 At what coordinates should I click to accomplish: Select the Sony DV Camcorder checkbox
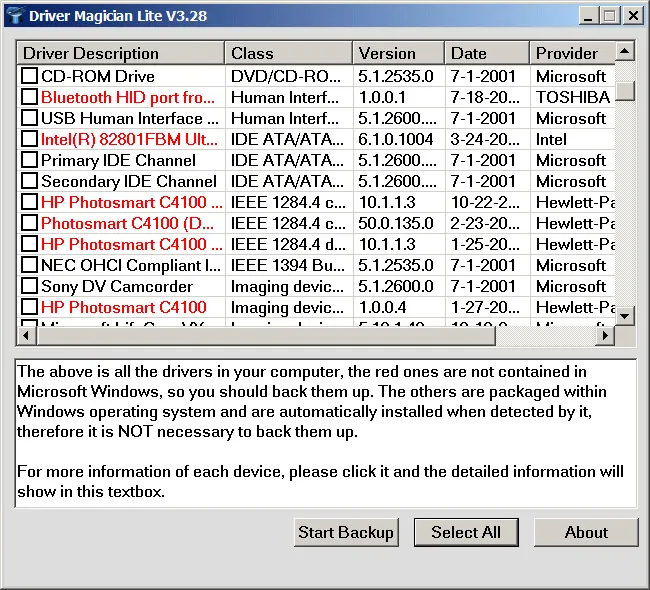coord(30,286)
